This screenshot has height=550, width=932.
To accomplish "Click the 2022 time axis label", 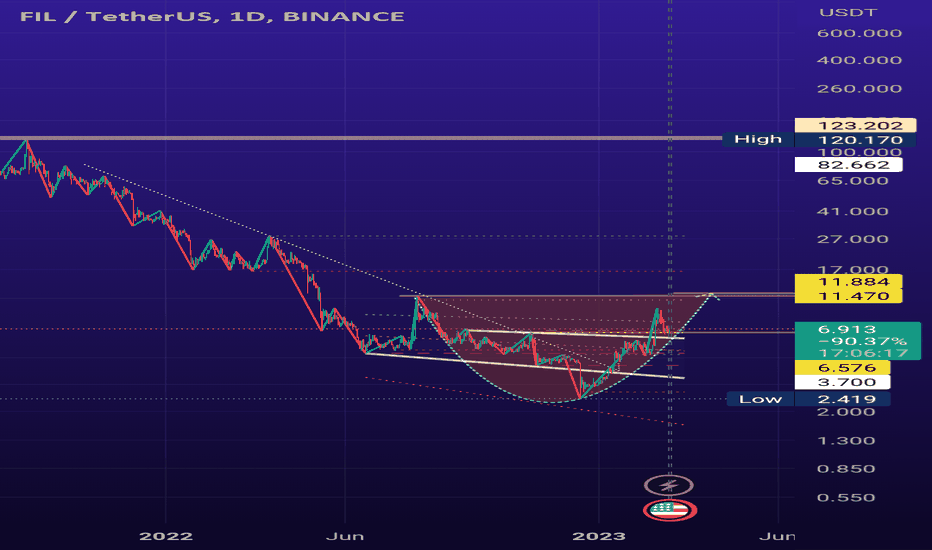I will pyautogui.click(x=166, y=536).
